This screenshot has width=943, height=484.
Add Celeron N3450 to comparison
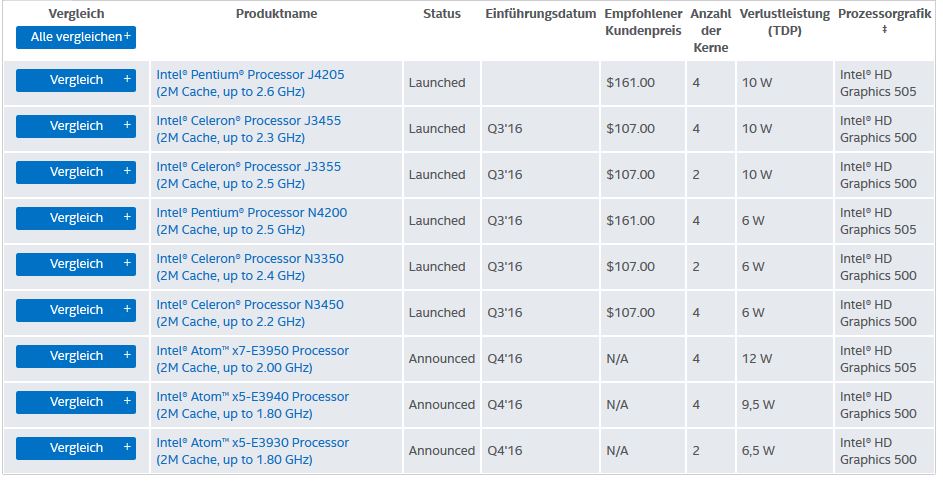[x=76, y=310]
